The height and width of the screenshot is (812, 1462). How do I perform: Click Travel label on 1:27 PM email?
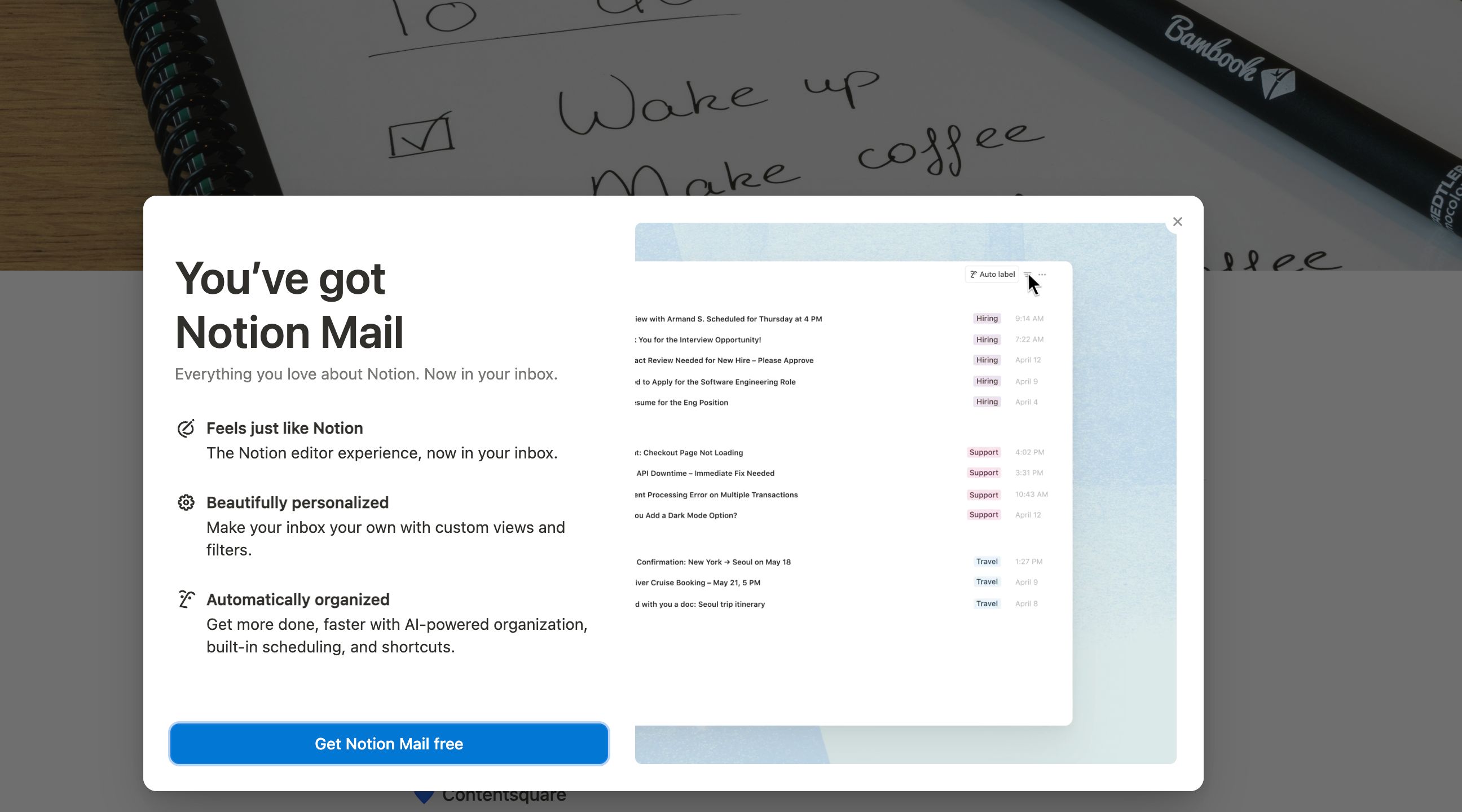point(987,561)
